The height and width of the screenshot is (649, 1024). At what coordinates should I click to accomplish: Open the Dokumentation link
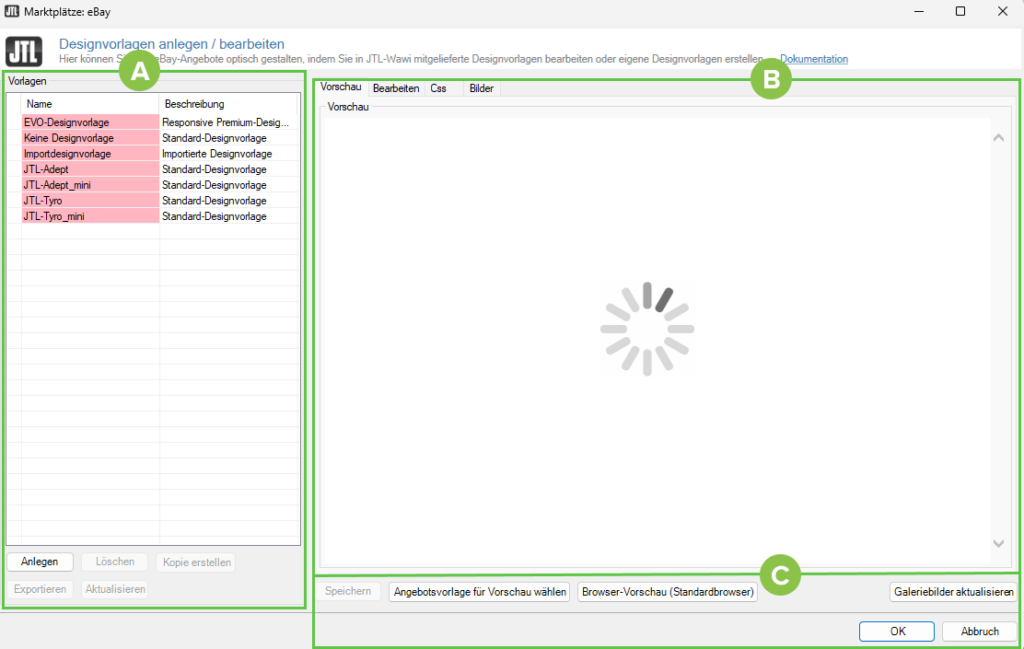click(813, 59)
